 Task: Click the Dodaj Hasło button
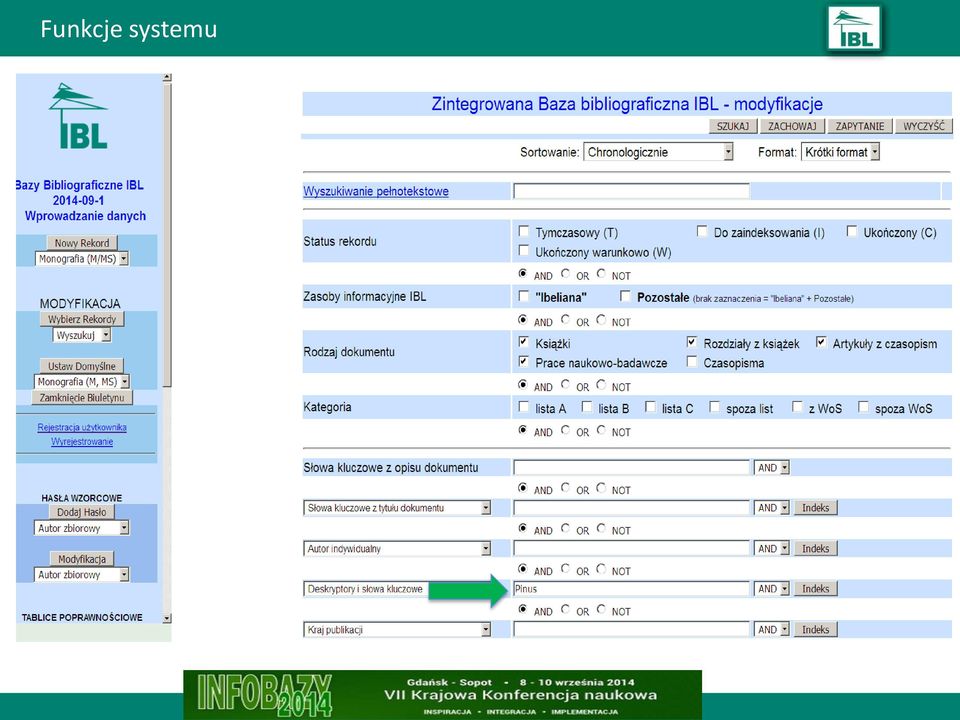coord(82,512)
